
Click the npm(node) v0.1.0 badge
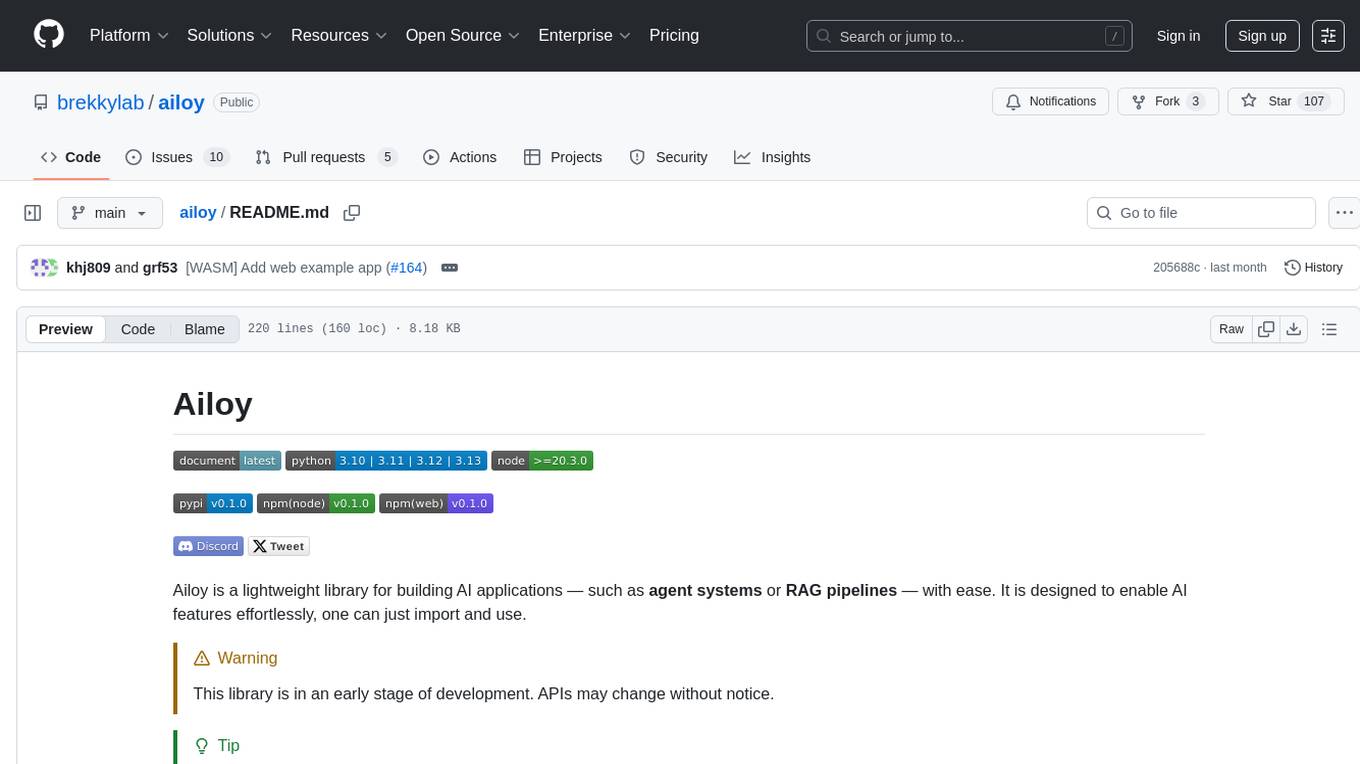(316, 503)
